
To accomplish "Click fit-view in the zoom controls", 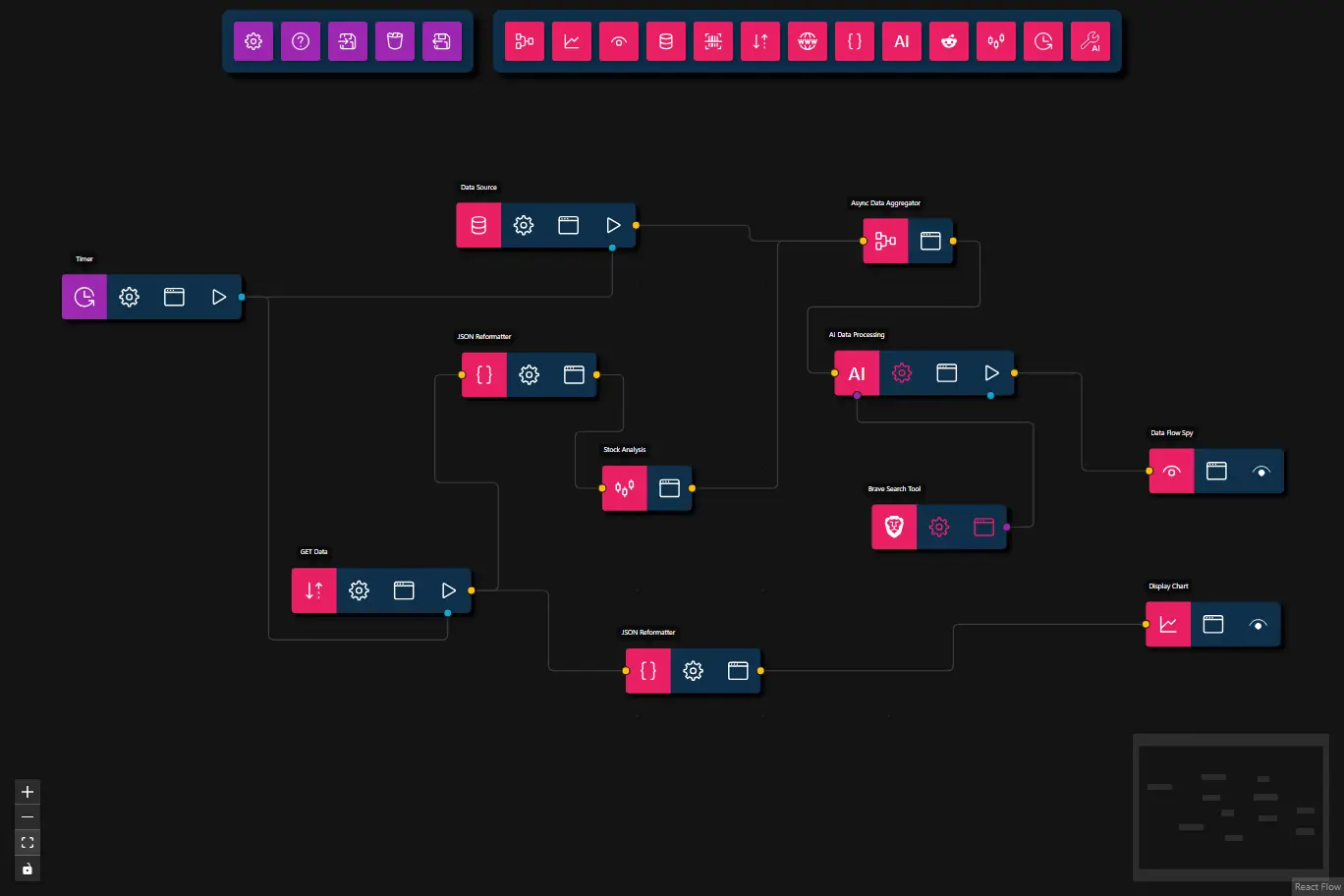I will click(x=27, y=842).
